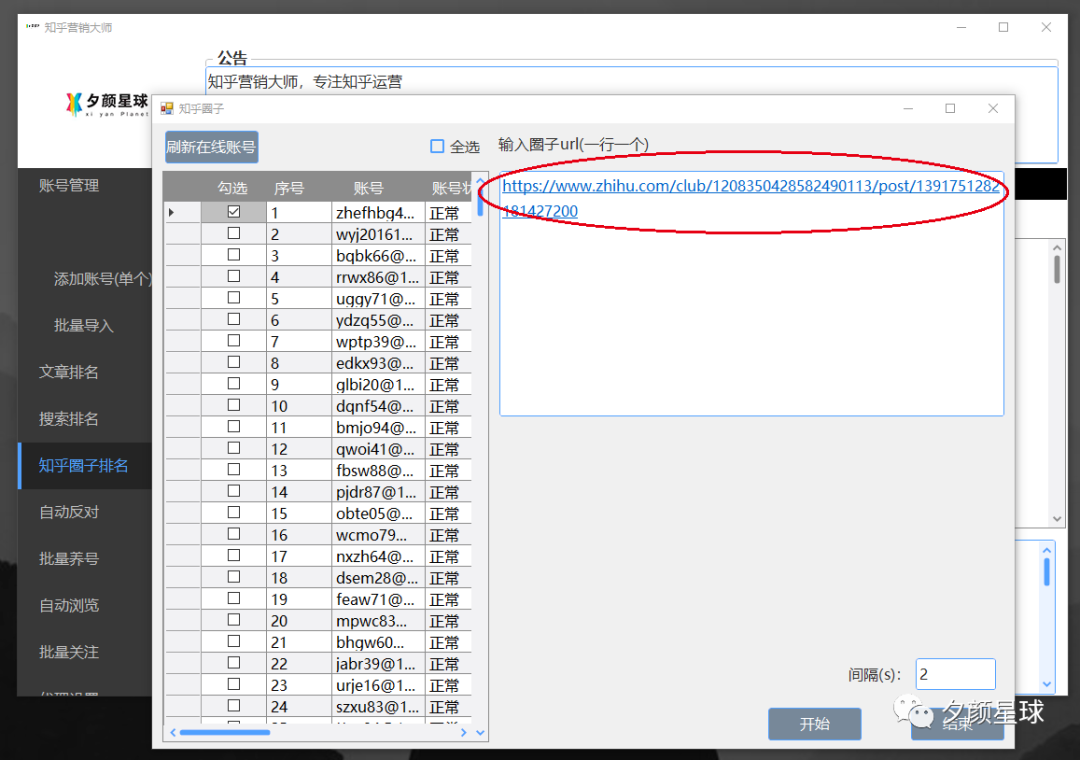
Task: Click the 账号 column header
Action: [368, 187]
